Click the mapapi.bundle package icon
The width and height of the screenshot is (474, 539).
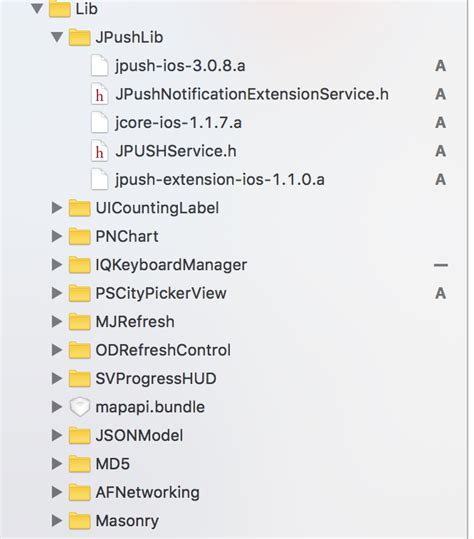[x=79, y=407]
